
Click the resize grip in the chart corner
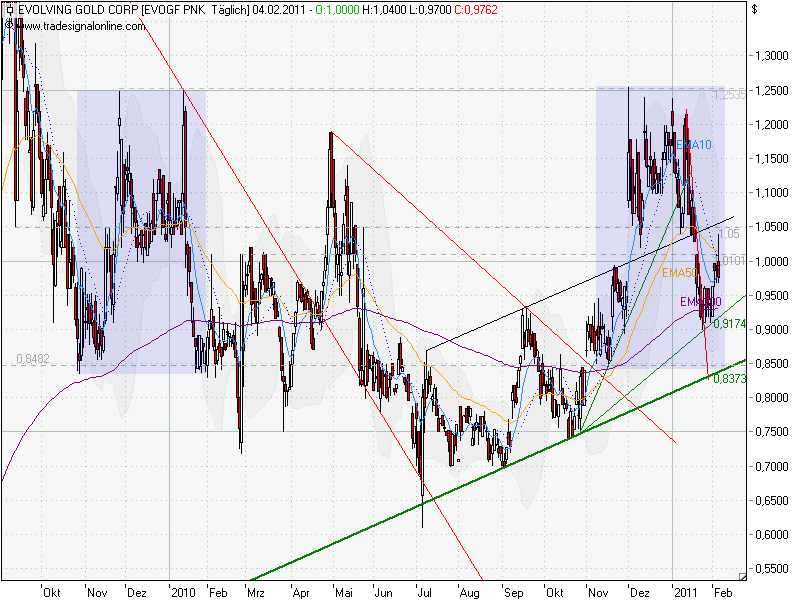741,576
